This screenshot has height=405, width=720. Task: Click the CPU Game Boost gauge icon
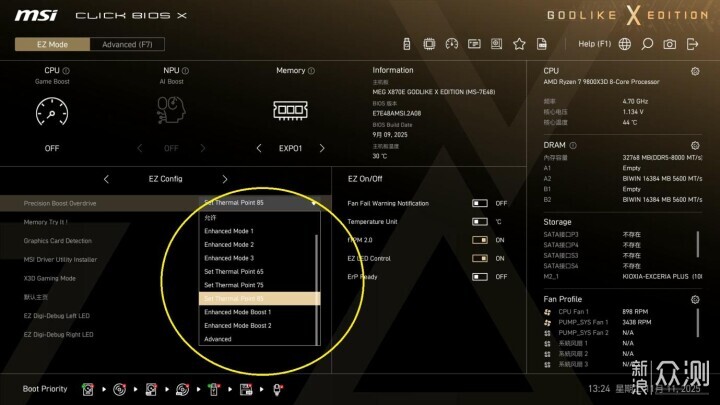click(x=52, y=111)
